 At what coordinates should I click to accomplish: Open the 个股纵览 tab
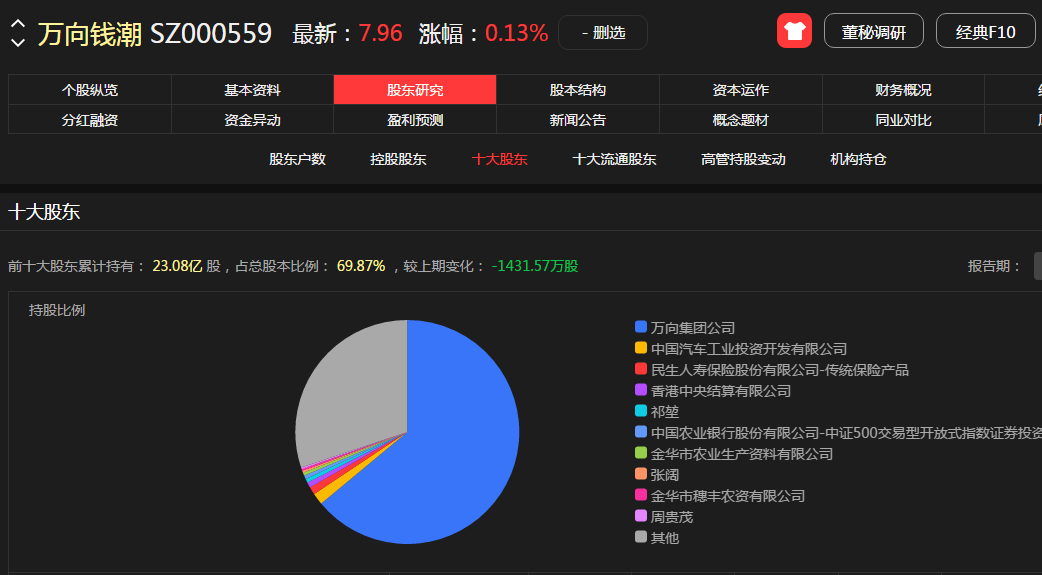(90, 90)
